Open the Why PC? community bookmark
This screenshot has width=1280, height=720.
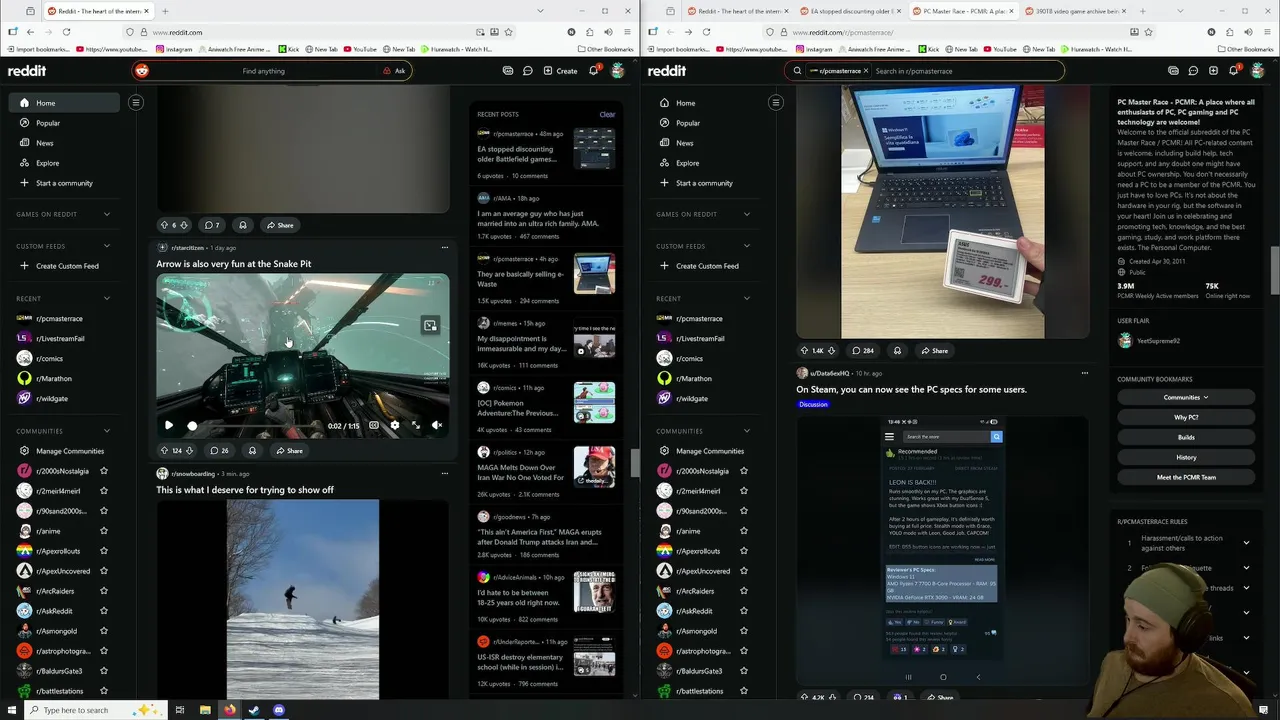pos(1186,417)
